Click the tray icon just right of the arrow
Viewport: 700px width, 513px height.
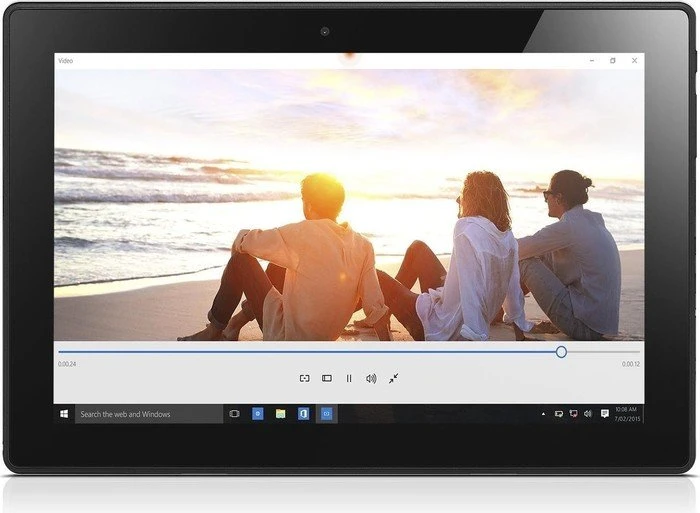558,414
